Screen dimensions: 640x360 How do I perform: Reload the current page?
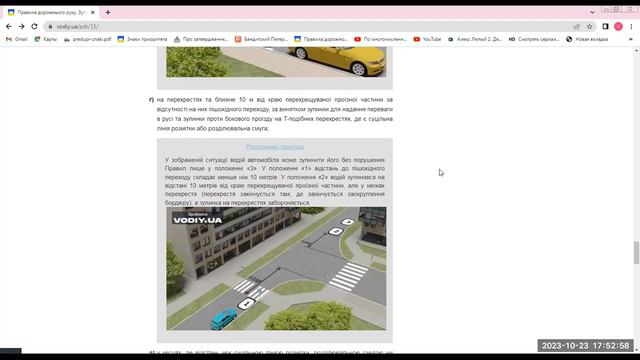34,27
